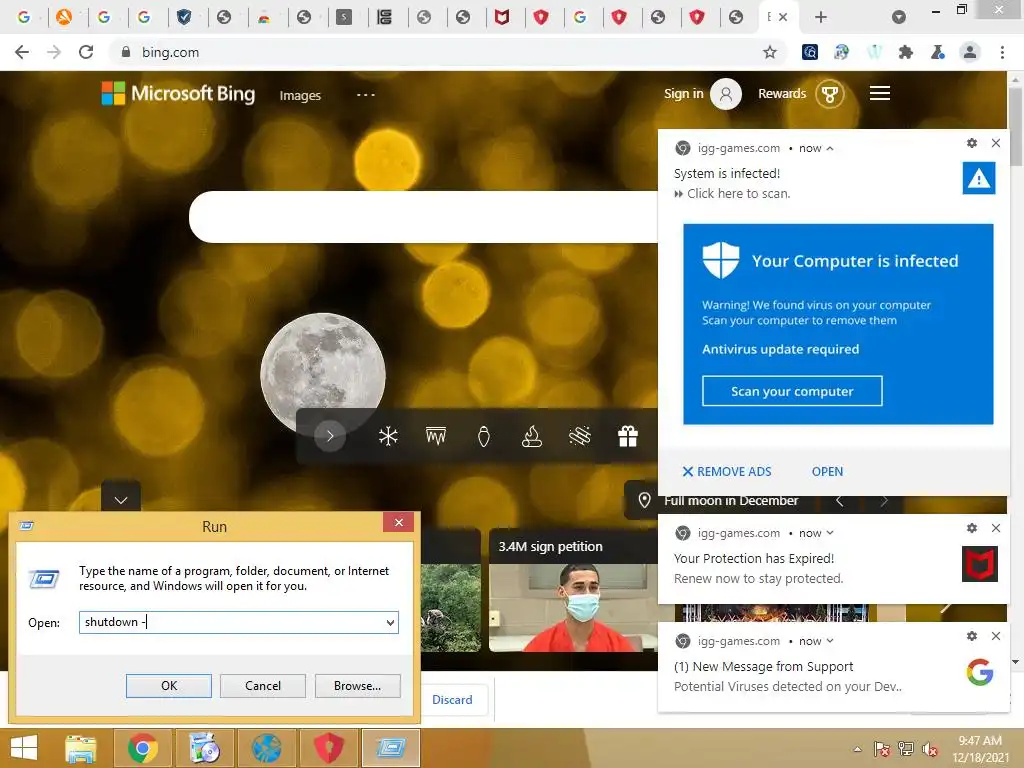Expand the New Message from Support notification chevron
This screenshot has width=1024, height=768.
tap(829, 641)
